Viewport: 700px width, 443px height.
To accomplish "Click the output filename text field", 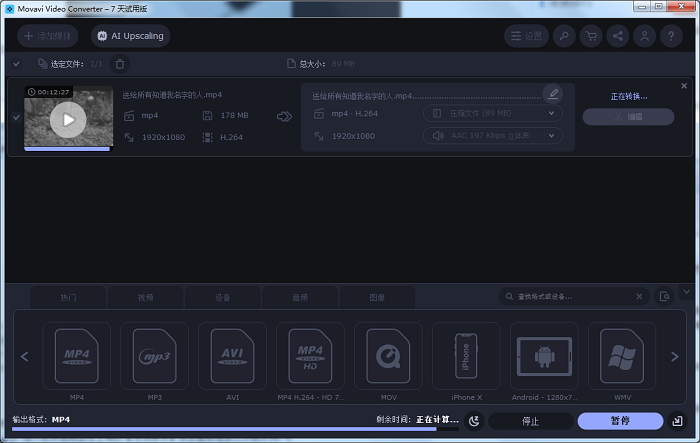I will click(426, 96).
